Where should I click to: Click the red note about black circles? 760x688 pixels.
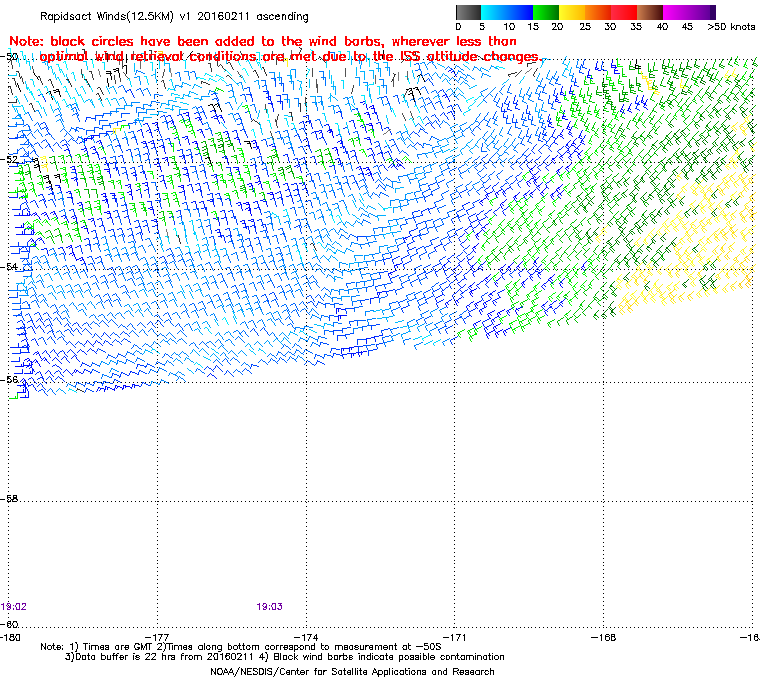point(275,49)
